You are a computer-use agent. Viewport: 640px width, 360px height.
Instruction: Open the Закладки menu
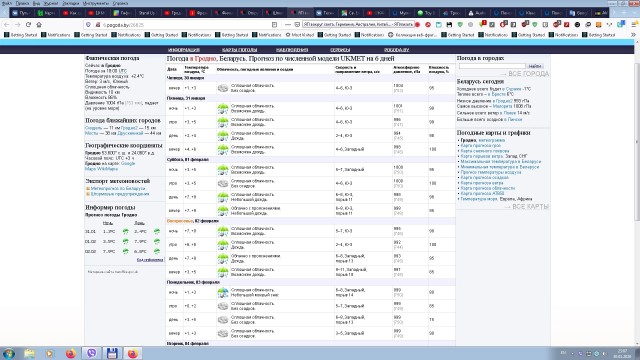coord(70,3)
